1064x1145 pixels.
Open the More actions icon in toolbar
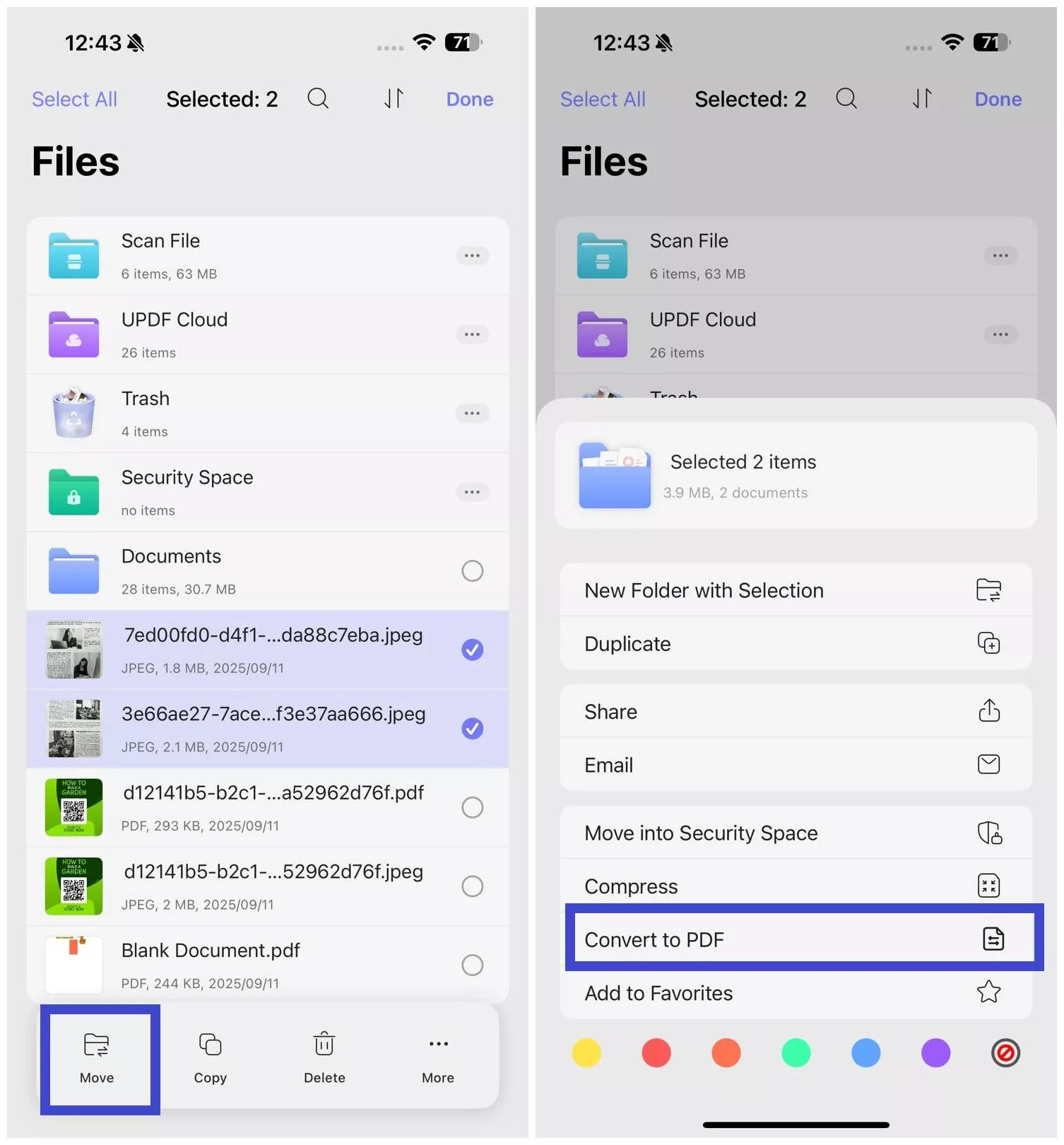(x=438, y=1045)
